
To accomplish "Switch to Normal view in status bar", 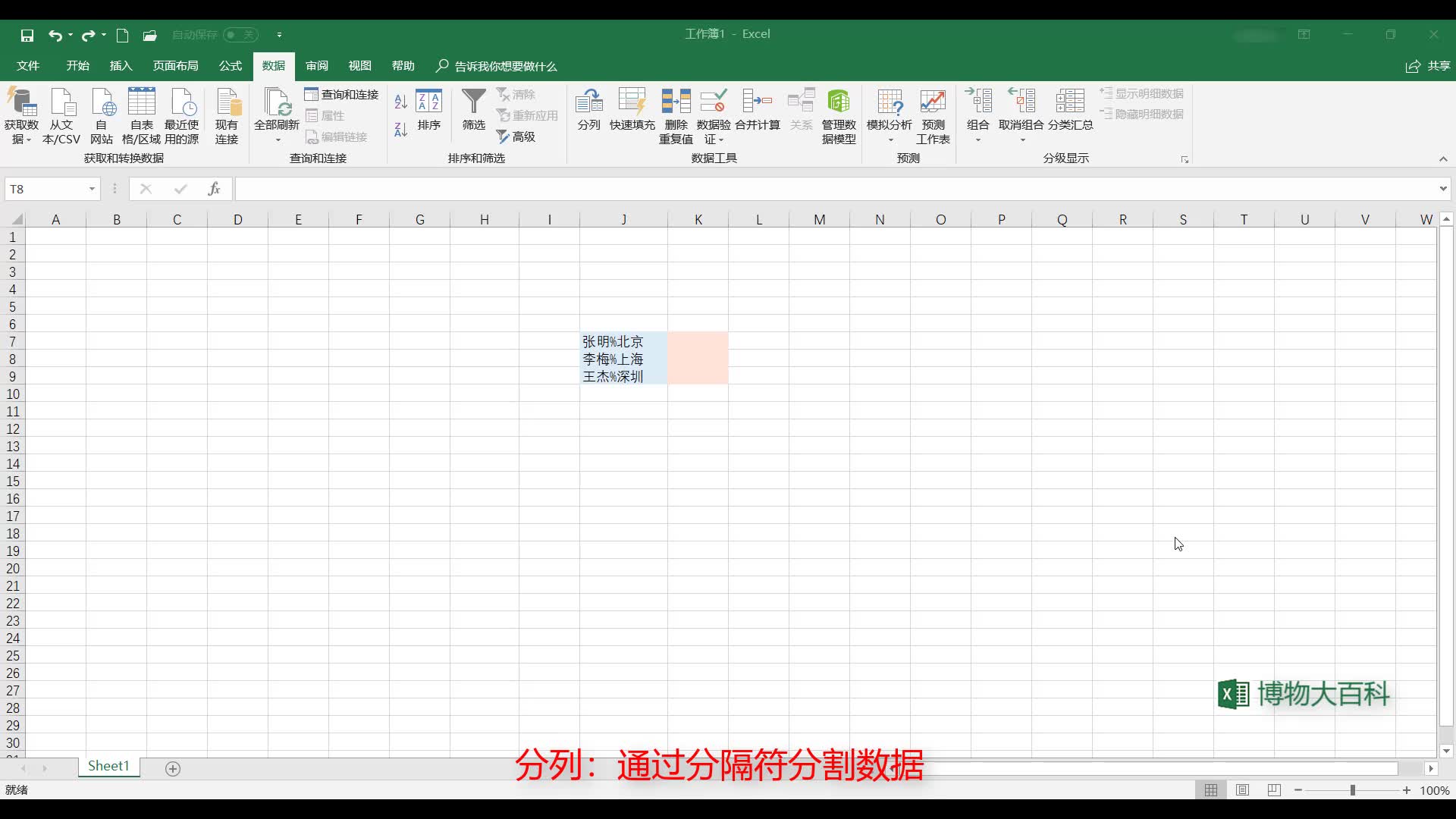I will coord(1212,789).
